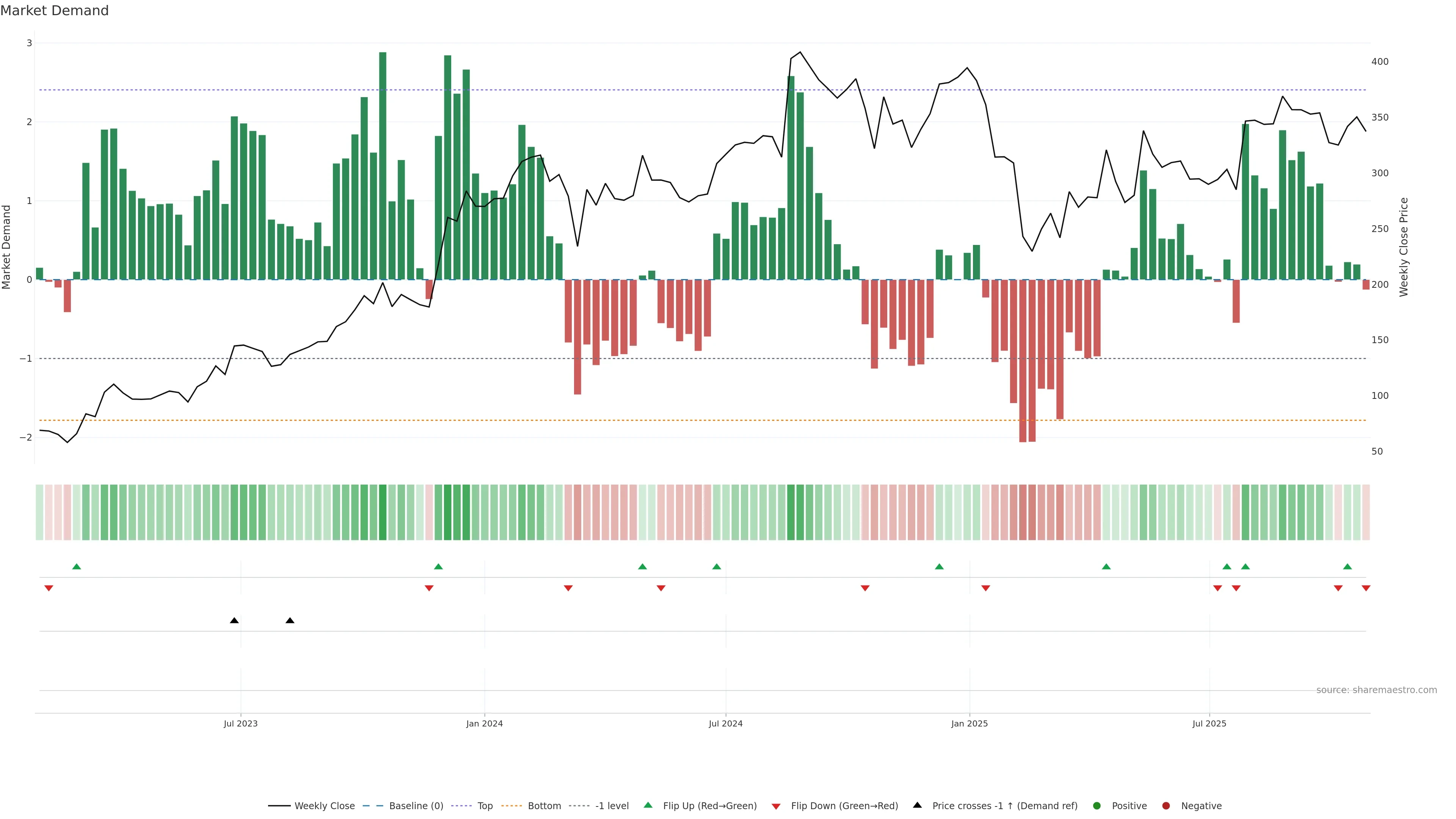Click the Price crosses -1 black triangle legend icon
The height and width of the screenshot is (819, 1456).
point(917,805)
